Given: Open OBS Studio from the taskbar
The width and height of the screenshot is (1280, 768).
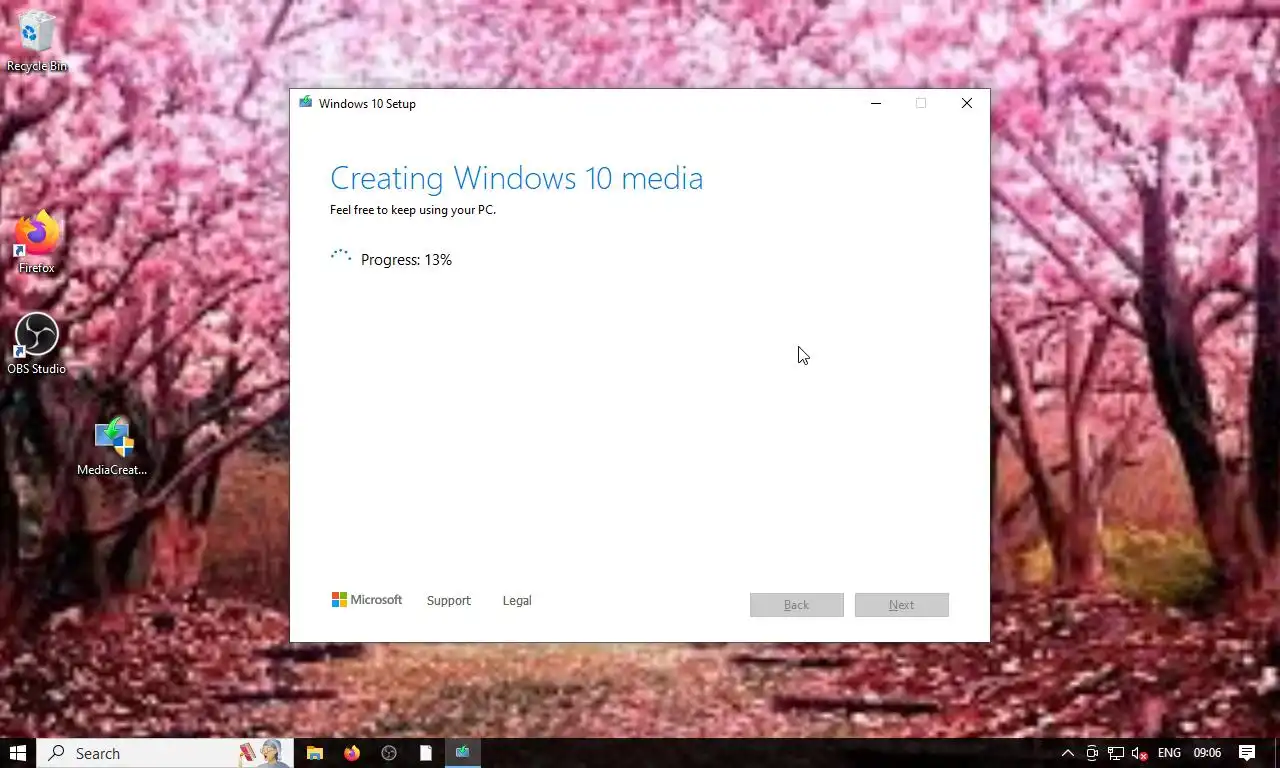Looking at the screenshot, I should tap(389, 753).
